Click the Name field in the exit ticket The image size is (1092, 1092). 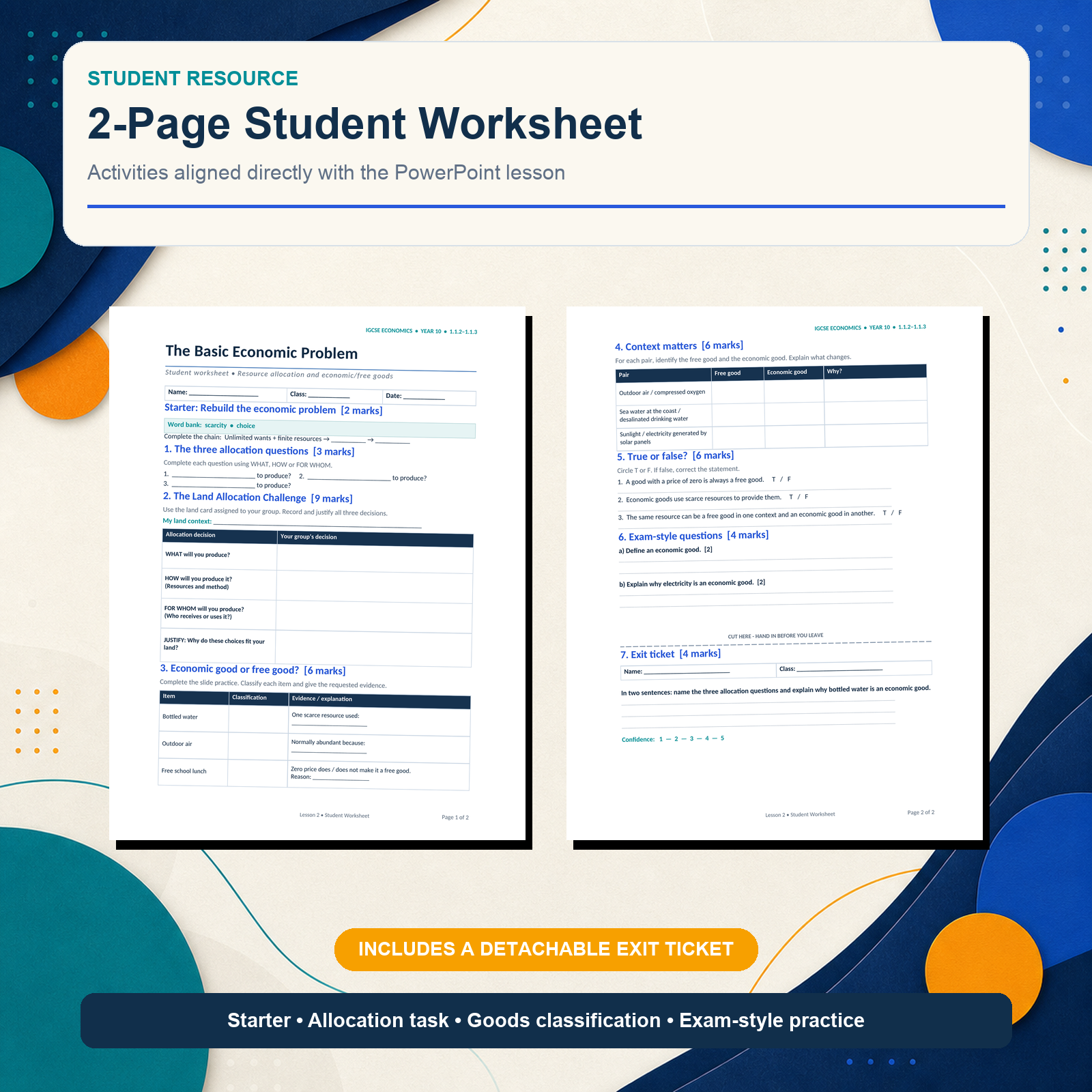coord(700,671)
